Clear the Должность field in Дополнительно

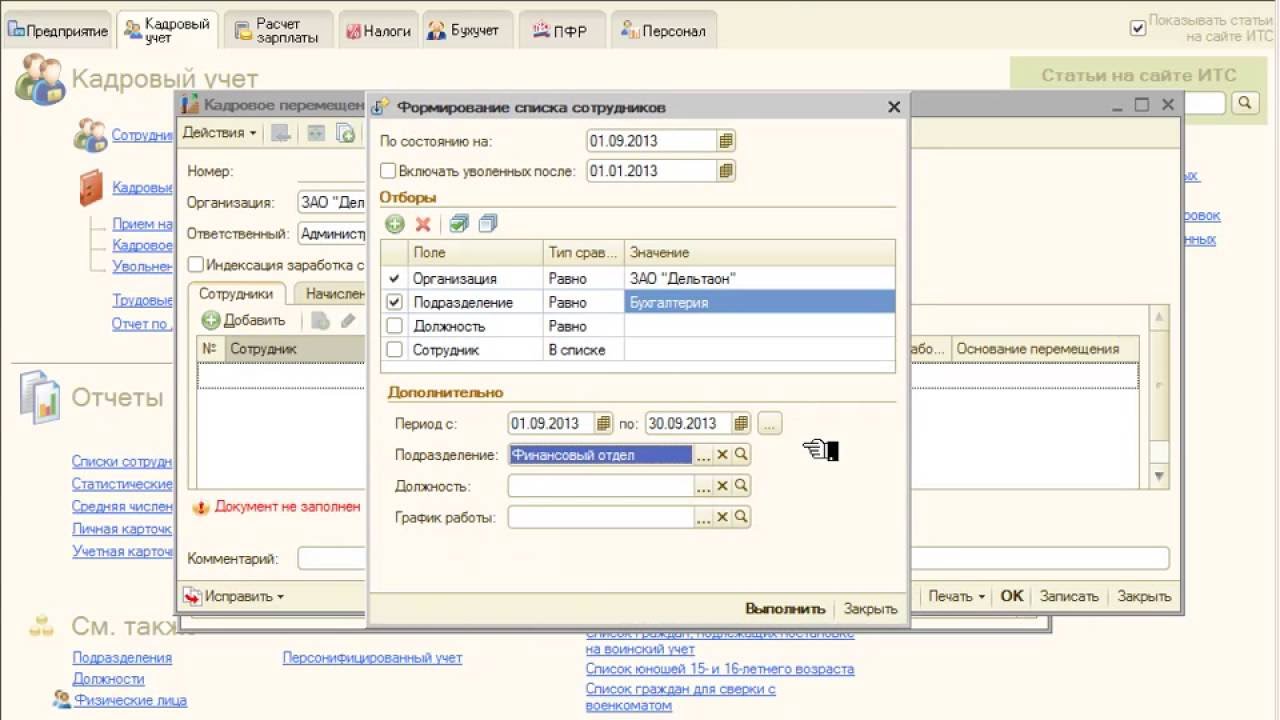(722, 486)
